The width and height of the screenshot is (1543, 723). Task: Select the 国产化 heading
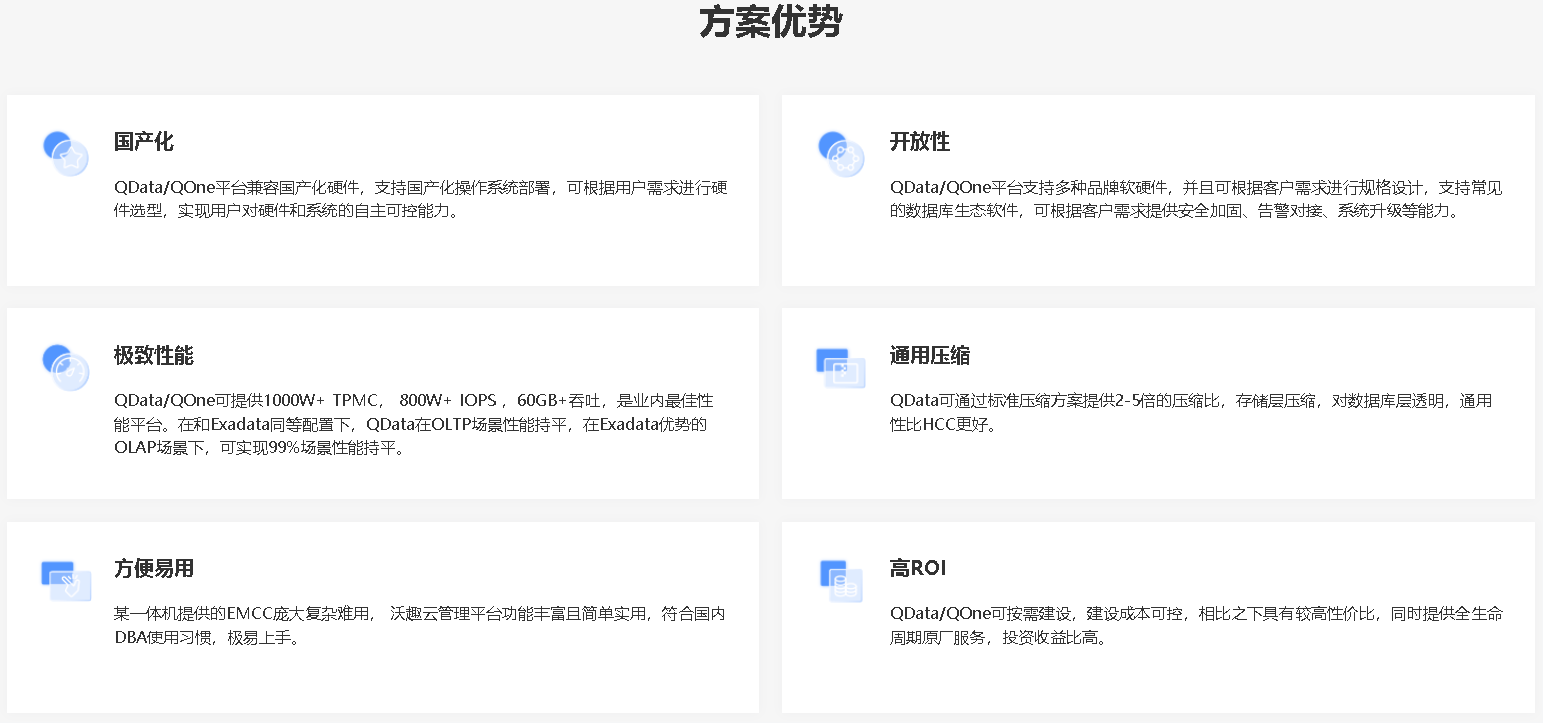point(144,142)
